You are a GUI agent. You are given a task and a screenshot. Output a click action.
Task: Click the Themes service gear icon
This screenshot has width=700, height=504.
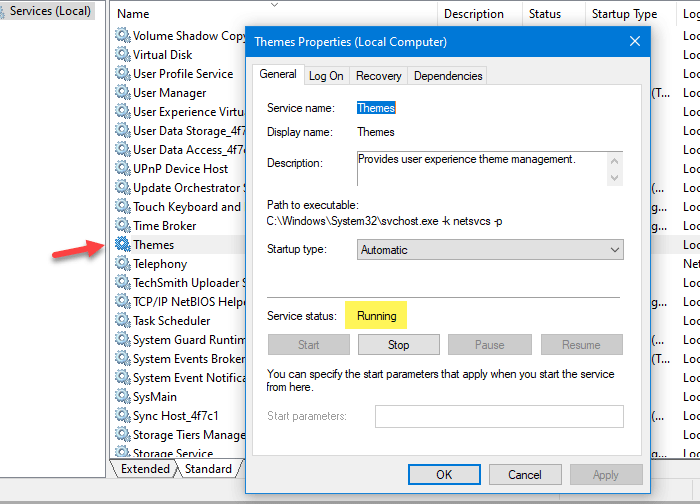123,245
